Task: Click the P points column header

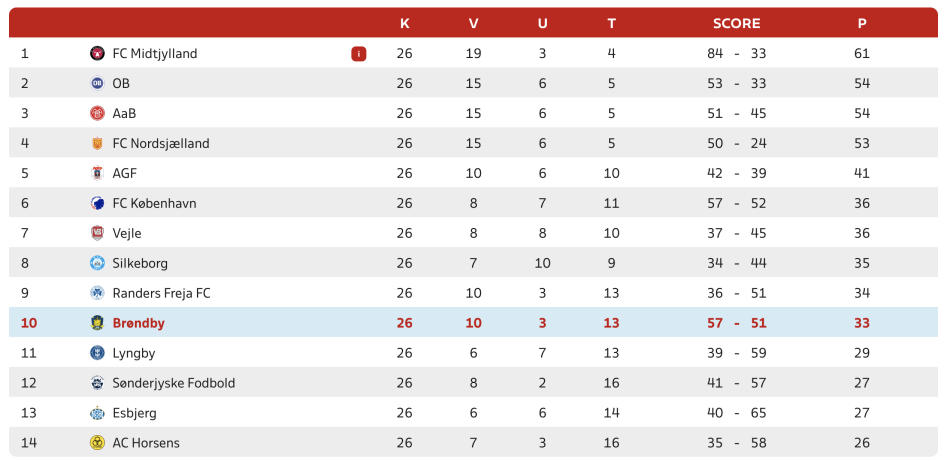Action: [862, 24]
